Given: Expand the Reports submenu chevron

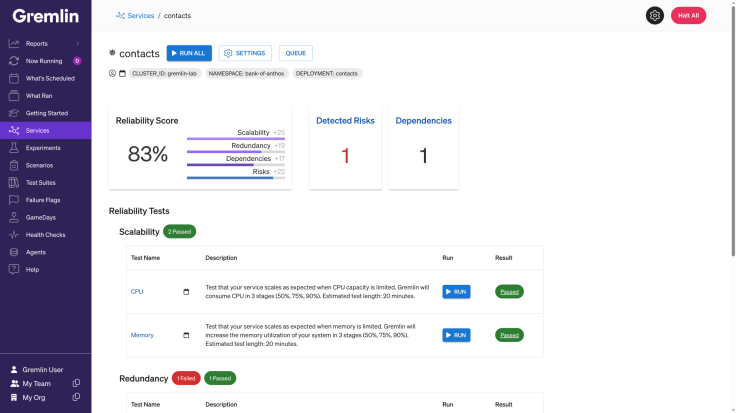Looking at the screenshot, I should click(77, 44).
